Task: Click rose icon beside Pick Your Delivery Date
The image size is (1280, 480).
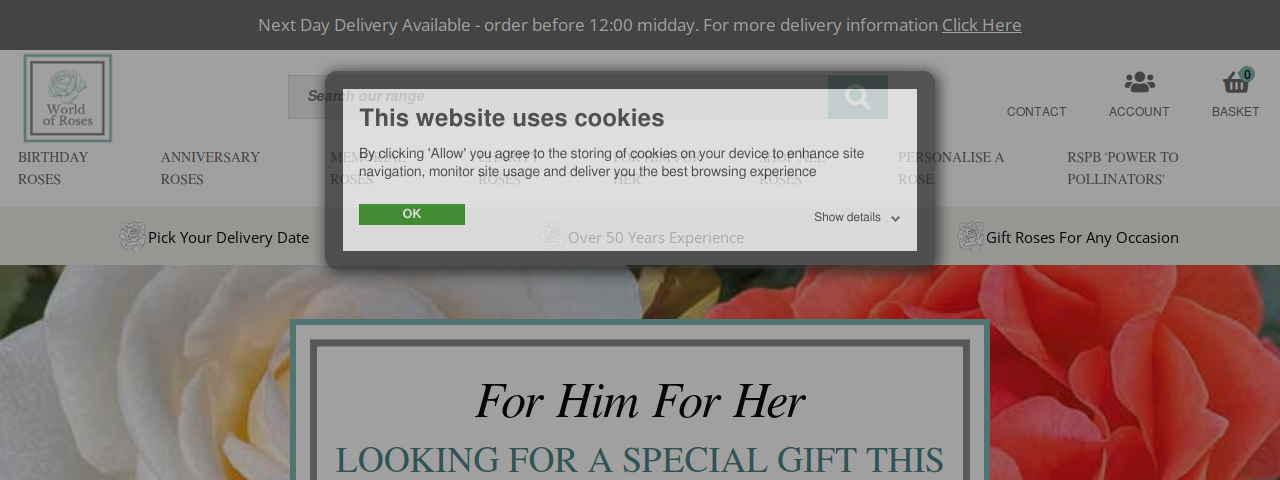Action: point(133,237)
